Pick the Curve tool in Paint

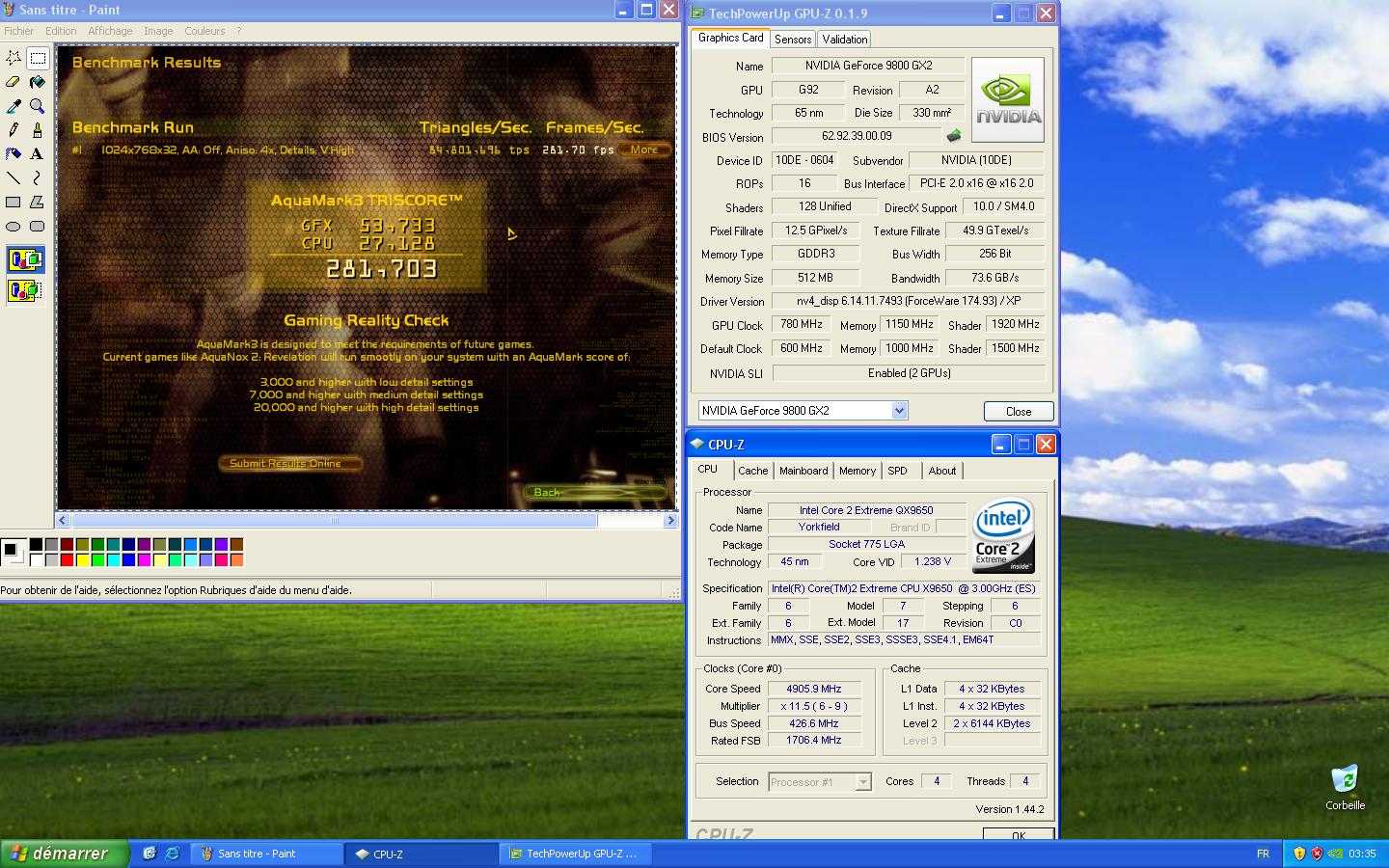38,177
